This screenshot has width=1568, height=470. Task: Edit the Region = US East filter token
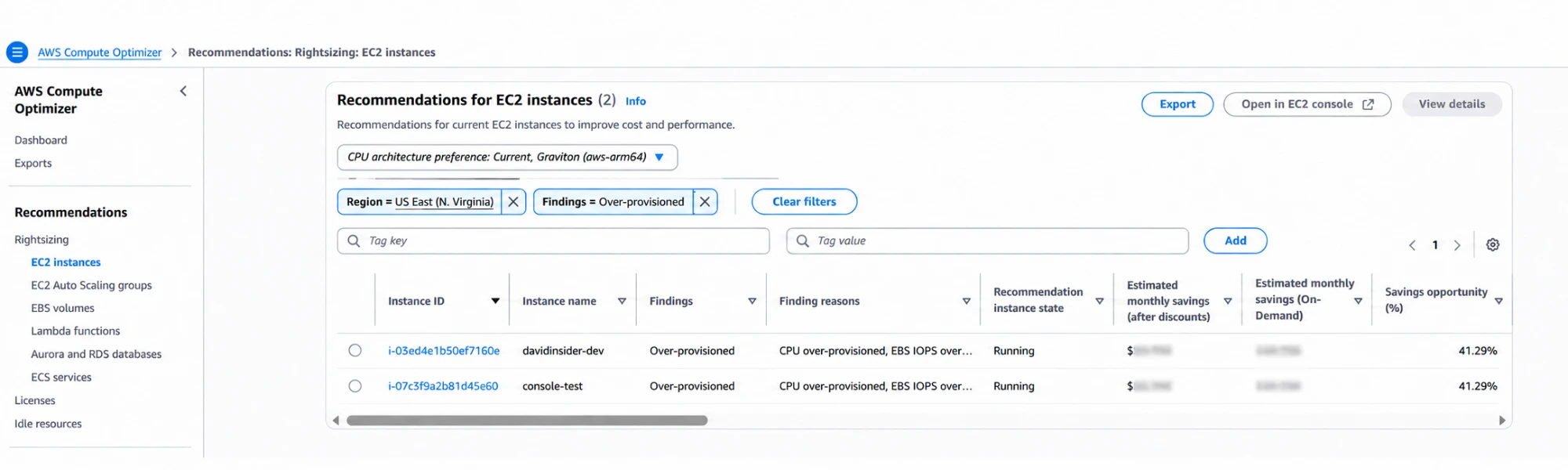pyautogui.click(x=420, y=201)
